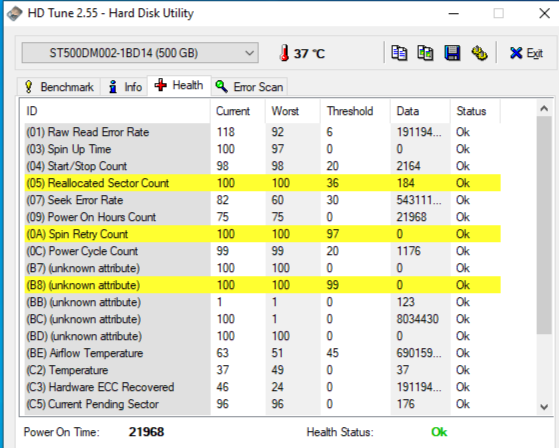Click the 37 °C temperature reading
Image resolution: width=559 pixels, height=448 pixels.
[x=309, y=53]
